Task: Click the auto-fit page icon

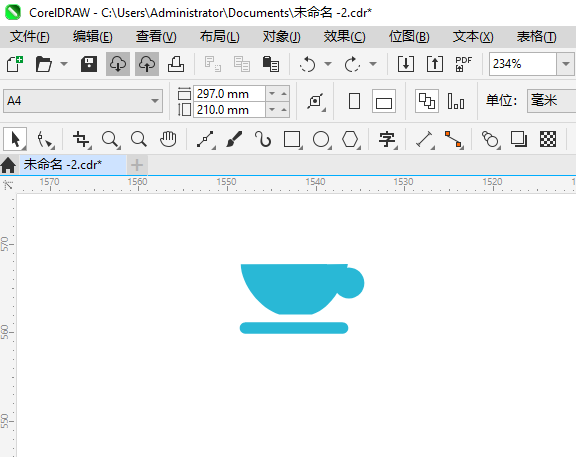Action: (x=316, y=101)
